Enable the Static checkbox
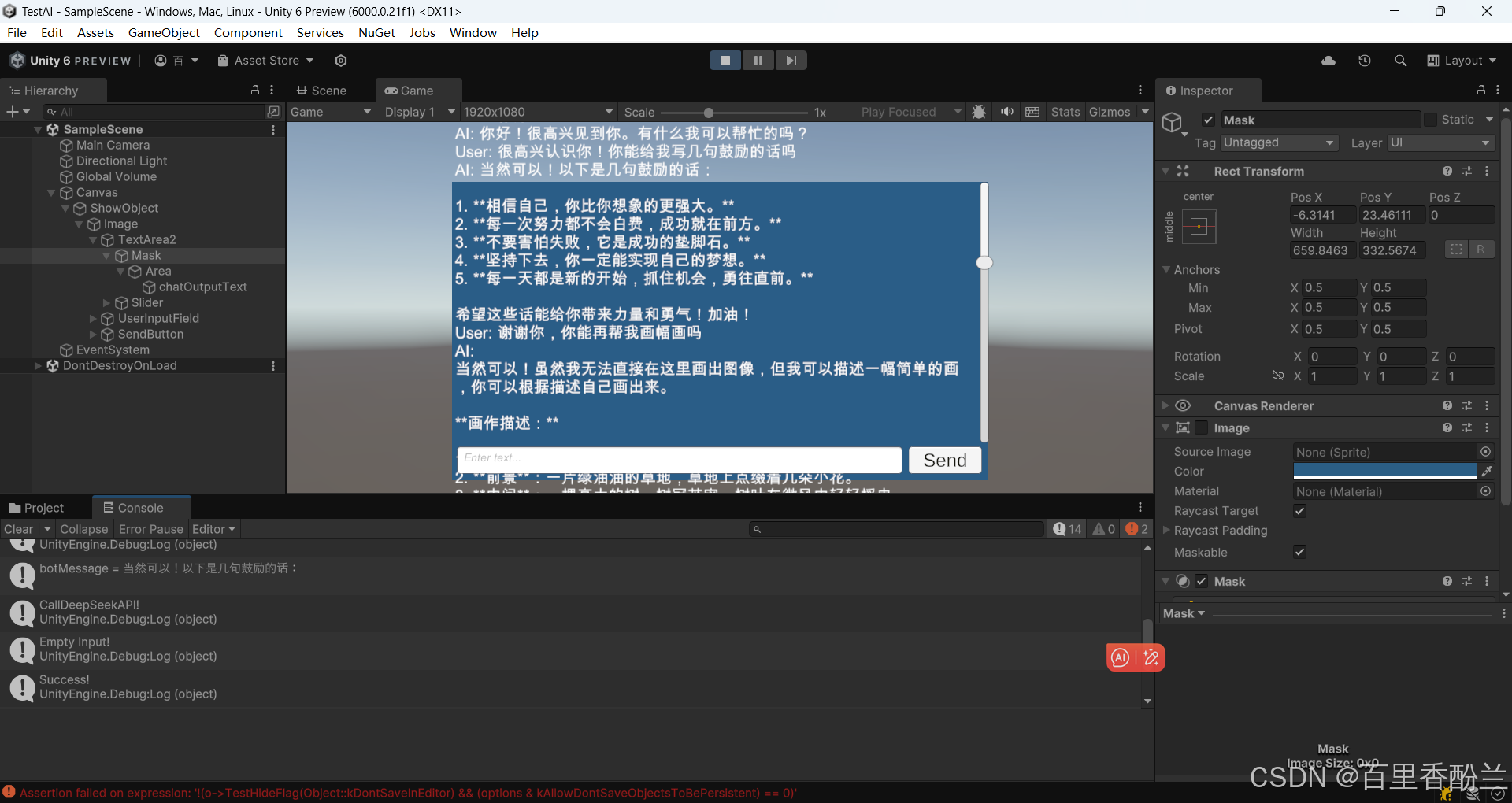Screen dimensions: 1512x803 point(1430,120)
